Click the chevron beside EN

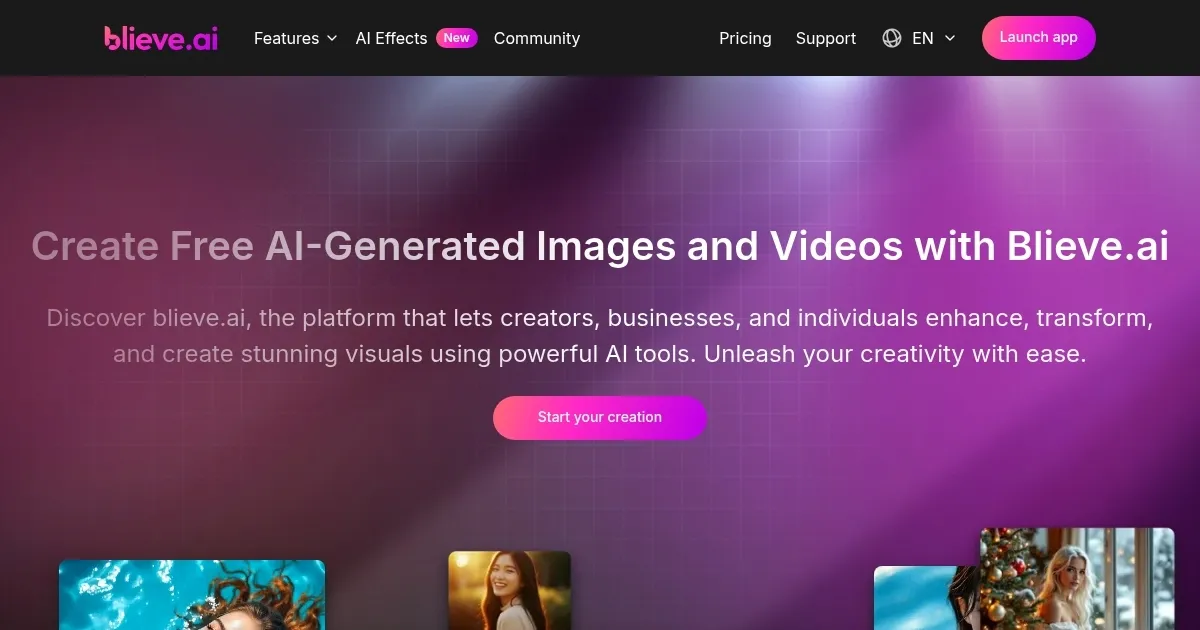(x=949, y=39)
